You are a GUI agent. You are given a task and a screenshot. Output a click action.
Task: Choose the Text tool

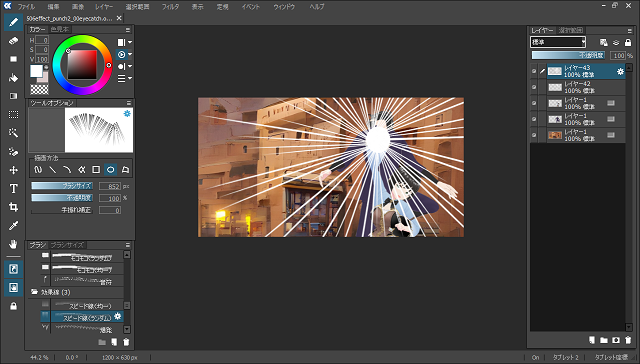[x=13, y=189]
